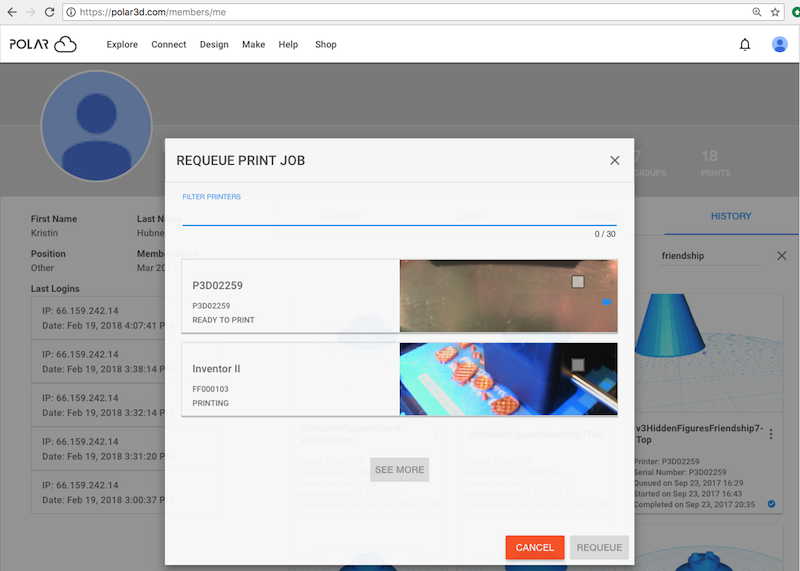
Task: Select the Inventor II printer name
Action: click(x=216, y=368)
